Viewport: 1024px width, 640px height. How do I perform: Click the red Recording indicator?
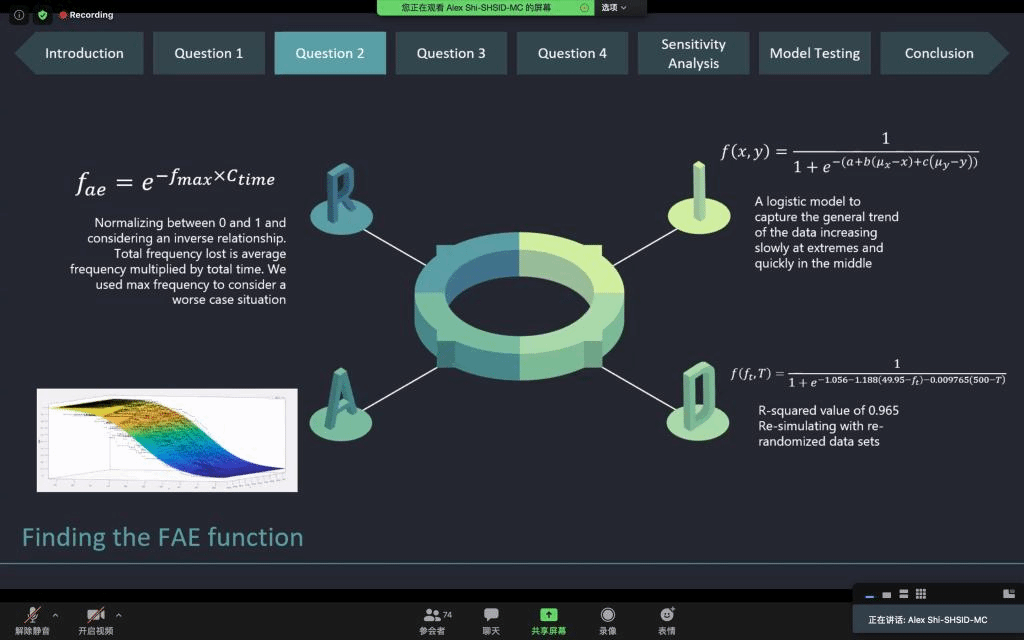point(86,14)
